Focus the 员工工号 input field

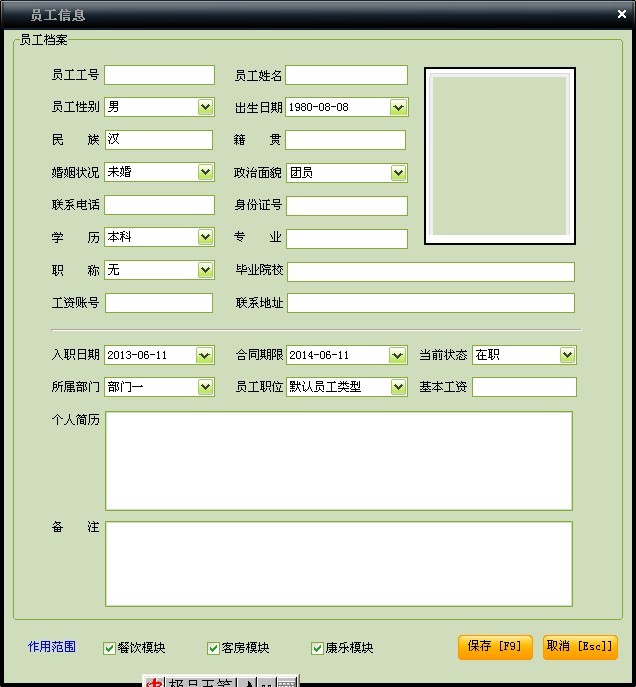(x=159, y=75)
